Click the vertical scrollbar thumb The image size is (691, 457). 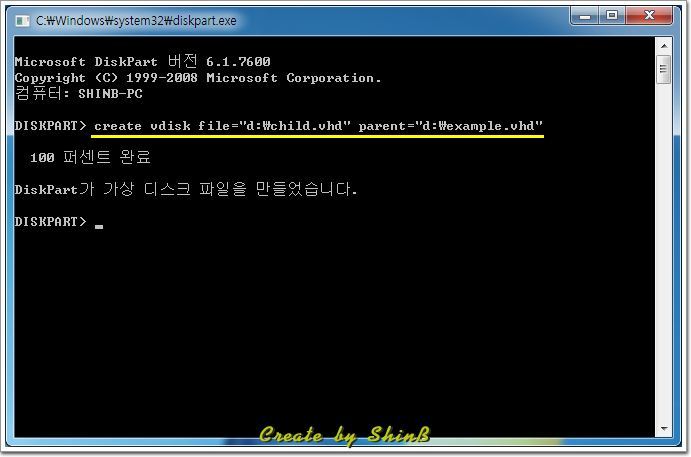click(x=664, y=69)
